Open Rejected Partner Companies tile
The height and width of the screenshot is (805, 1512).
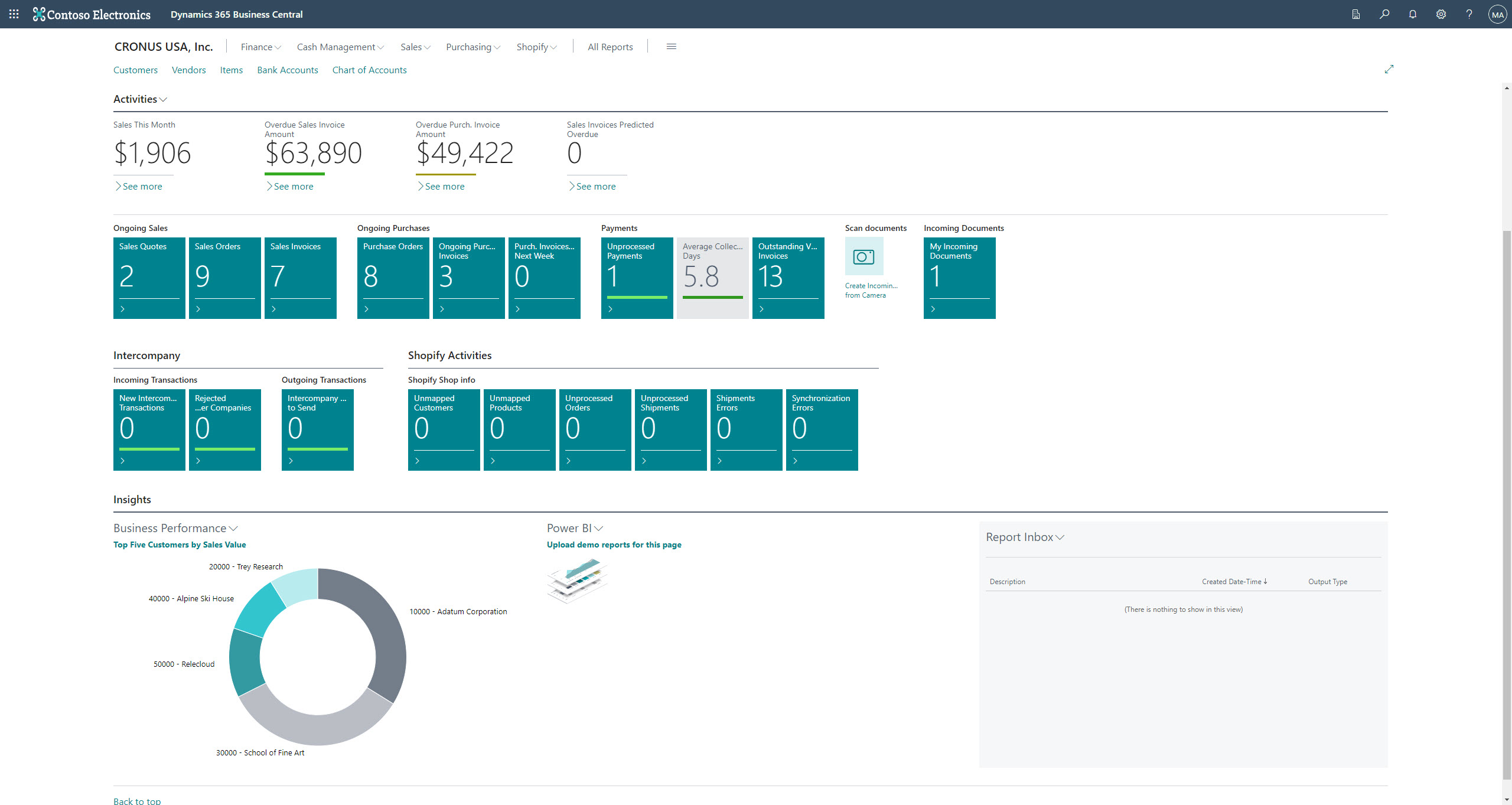click(225, 430)
